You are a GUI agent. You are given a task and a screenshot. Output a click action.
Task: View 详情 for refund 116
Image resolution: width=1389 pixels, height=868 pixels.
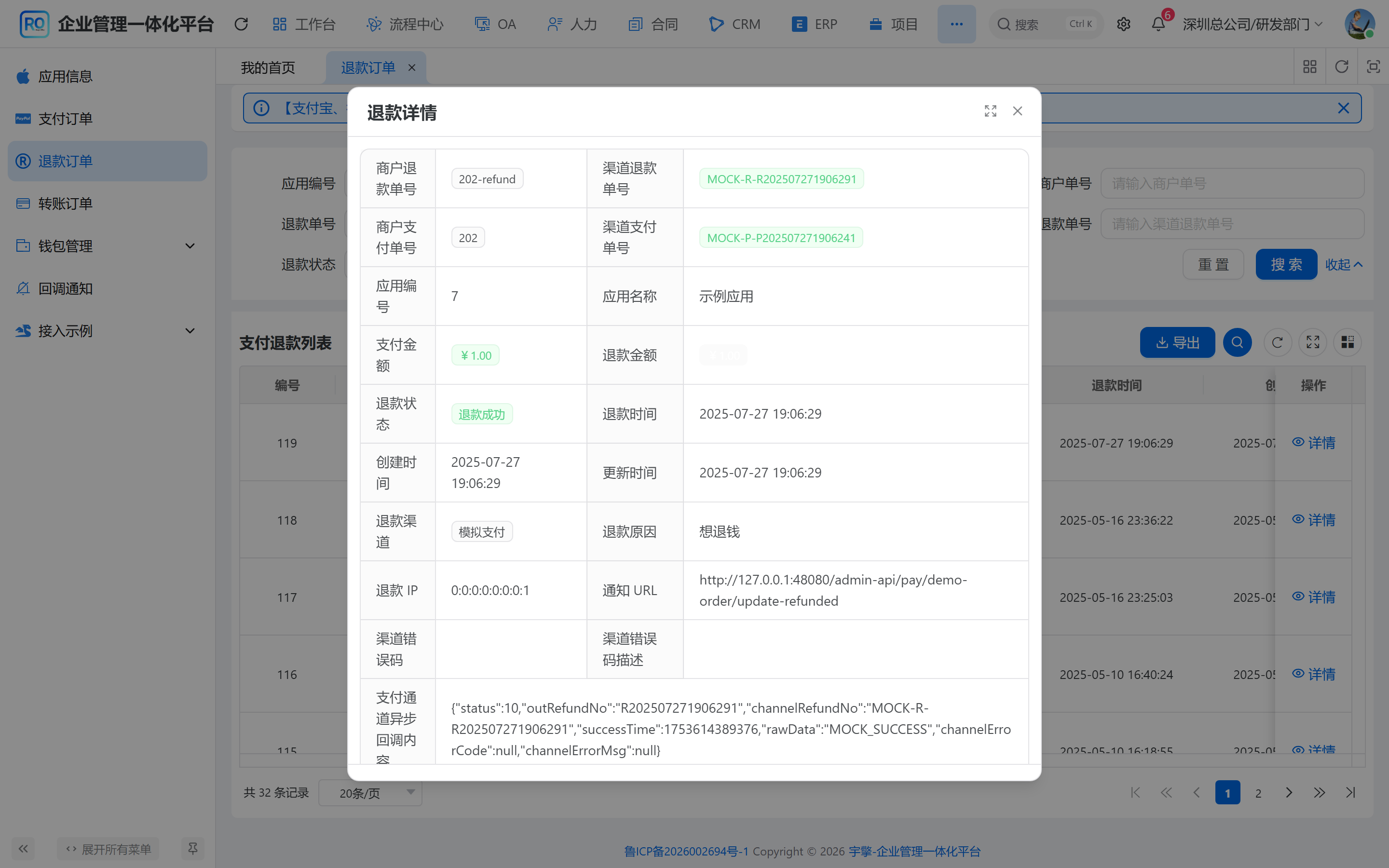click(1313, 674)
